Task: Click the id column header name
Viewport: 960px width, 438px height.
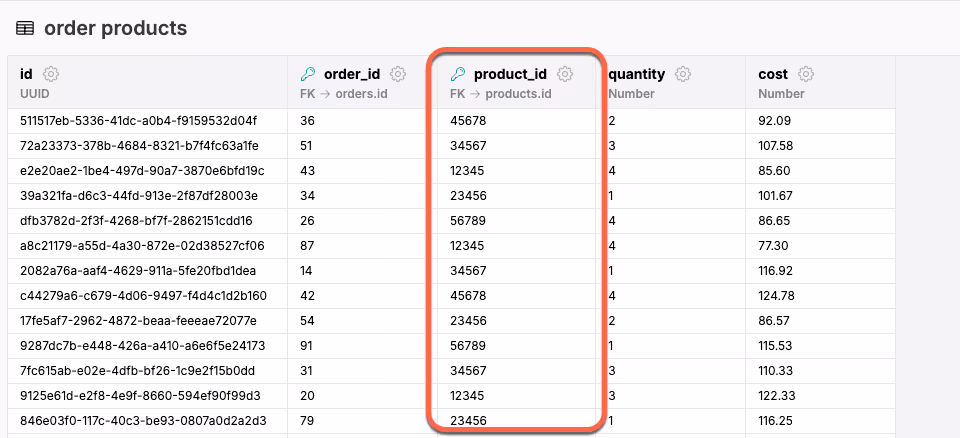Action: (26, 74)
